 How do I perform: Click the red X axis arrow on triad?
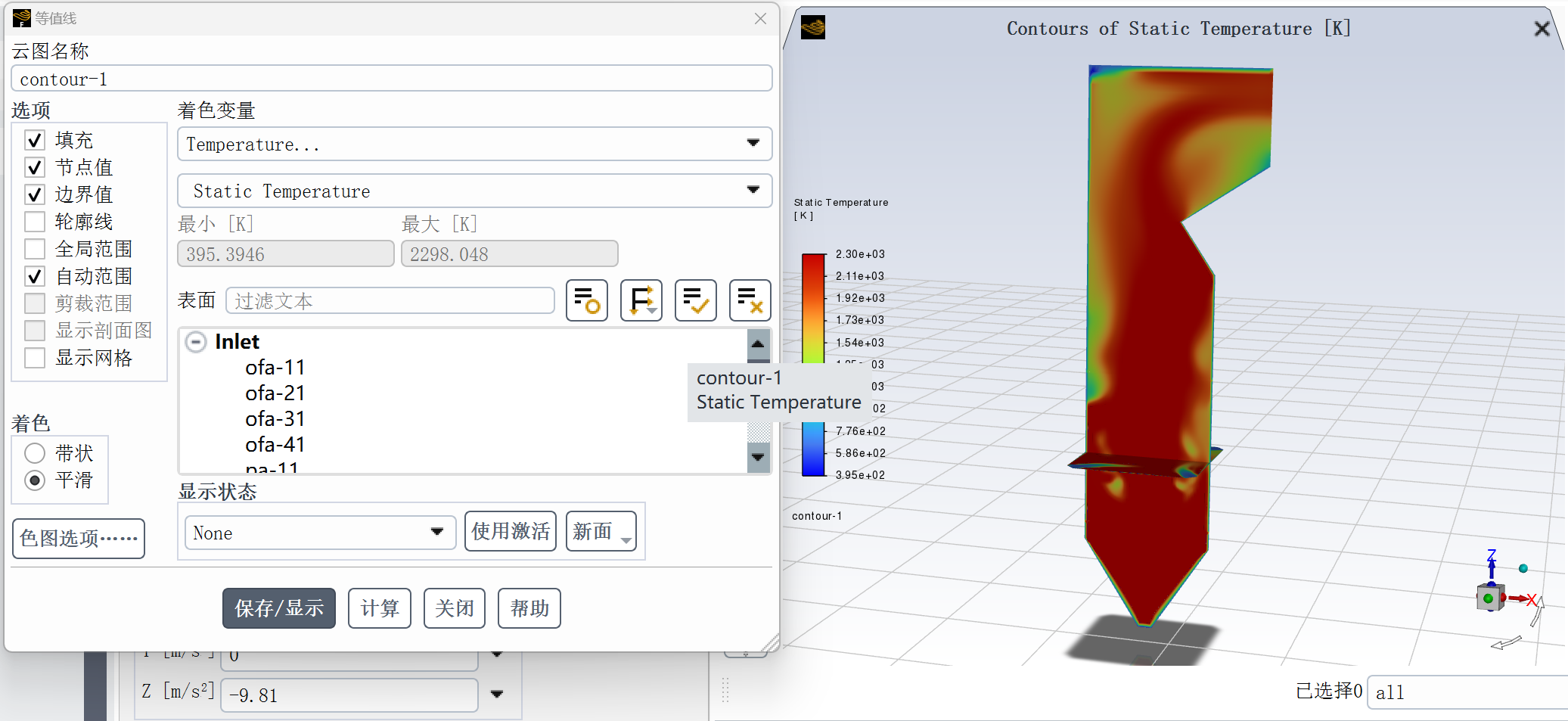click(1522, 599)
